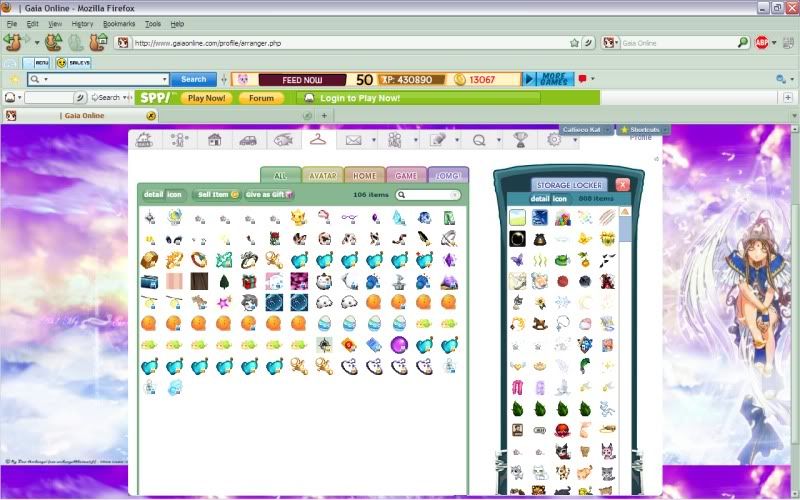Click the FEED NOW button
The height and width of the screenshot is (500, 800).
pyautogui.click(x=302, y=80)
